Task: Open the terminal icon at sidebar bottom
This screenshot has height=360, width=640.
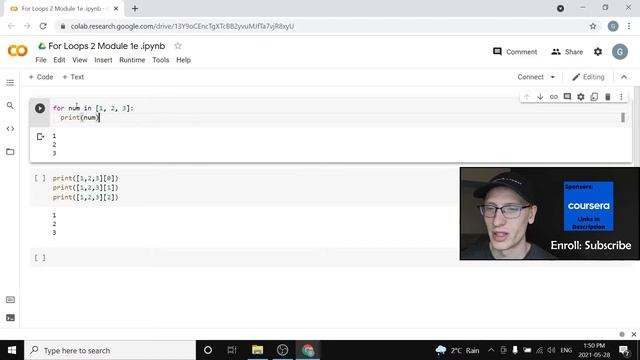Action: 10,318
